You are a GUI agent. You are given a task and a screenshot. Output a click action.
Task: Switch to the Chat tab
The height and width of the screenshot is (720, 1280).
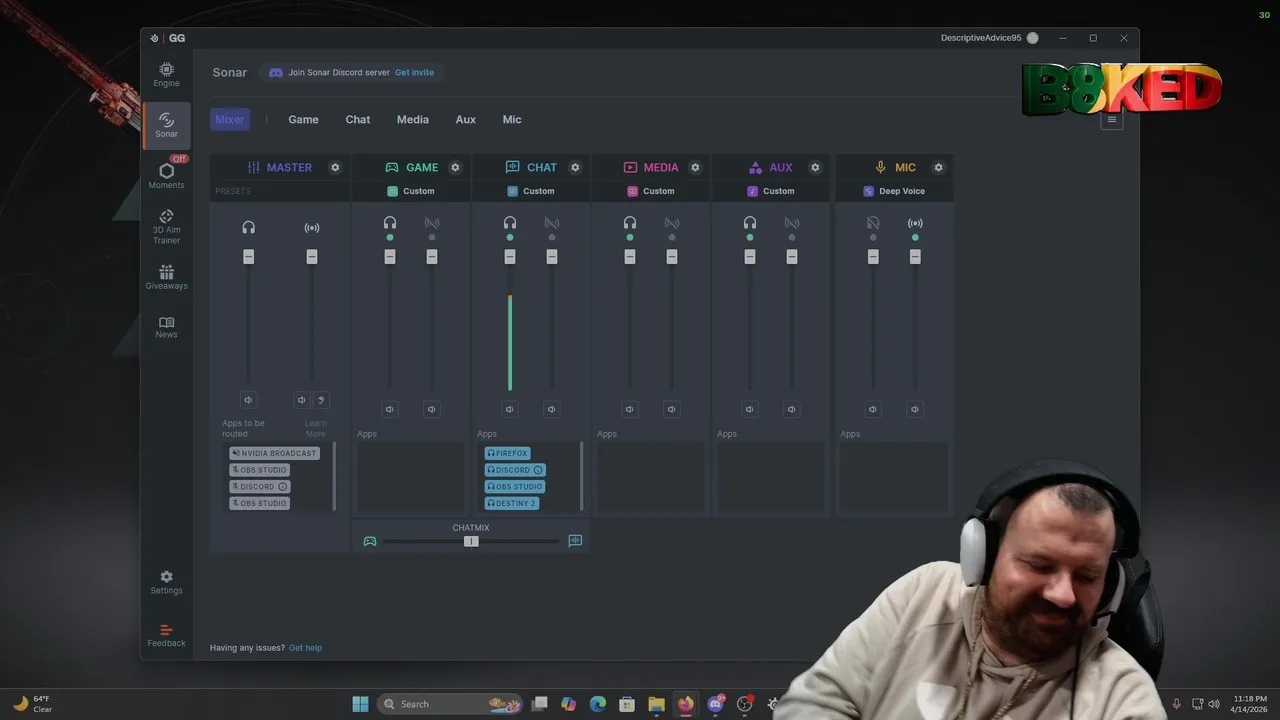tap(358, 119)
